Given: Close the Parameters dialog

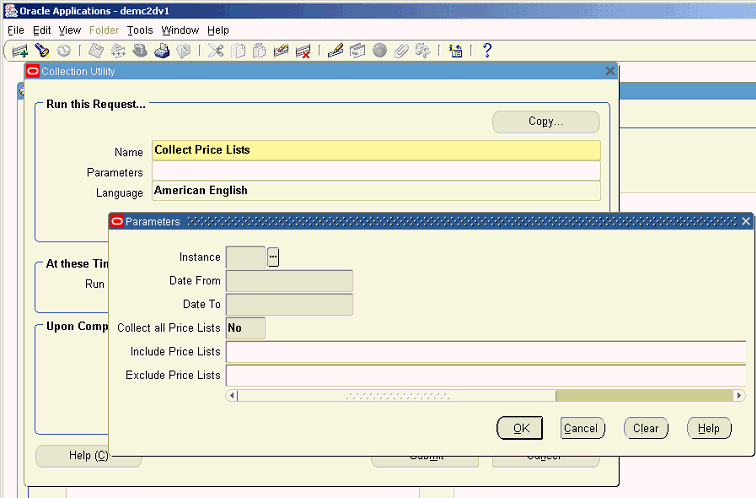Looking at the screenshot, I should 745,221.
